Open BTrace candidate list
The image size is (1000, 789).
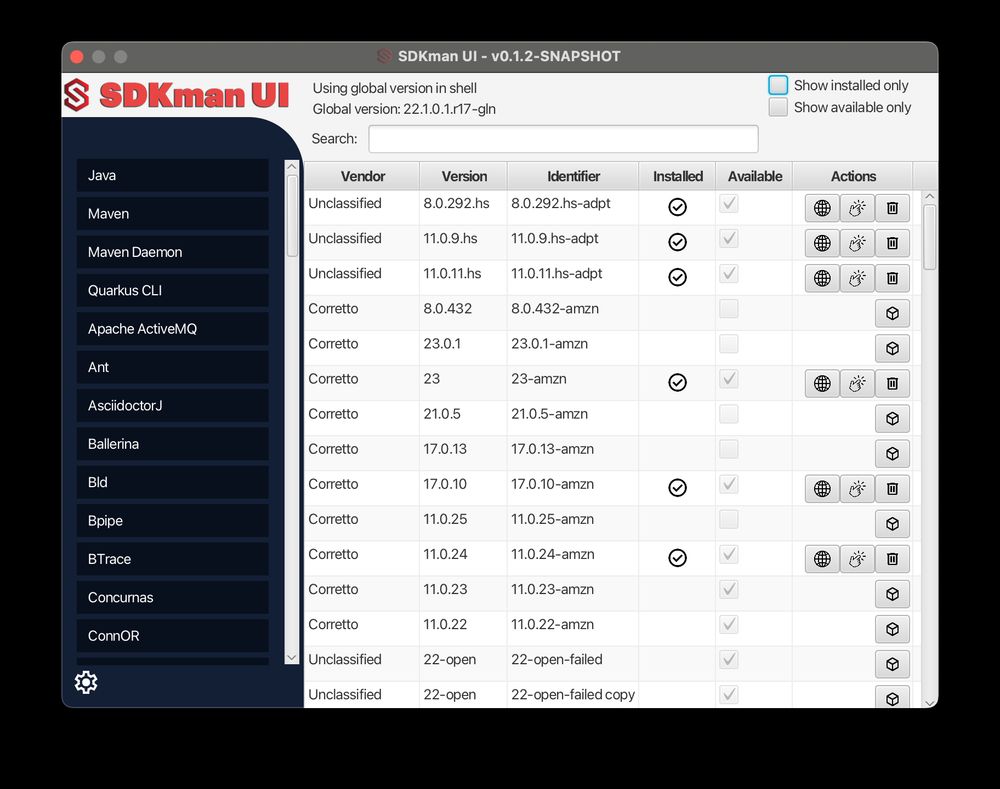172,559
